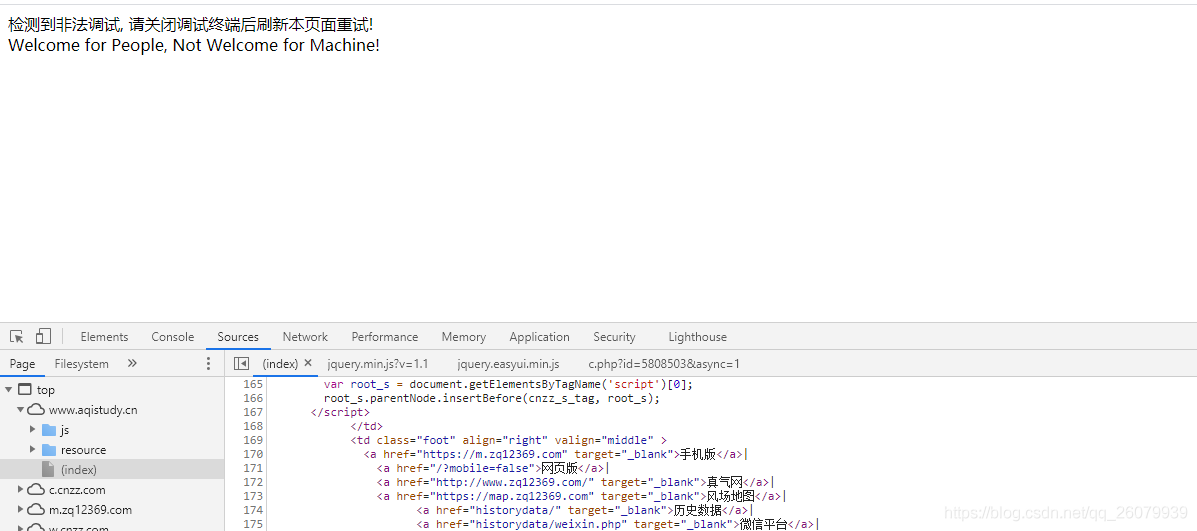
Task: Click line number 174 in gutter
Action: 253,510
